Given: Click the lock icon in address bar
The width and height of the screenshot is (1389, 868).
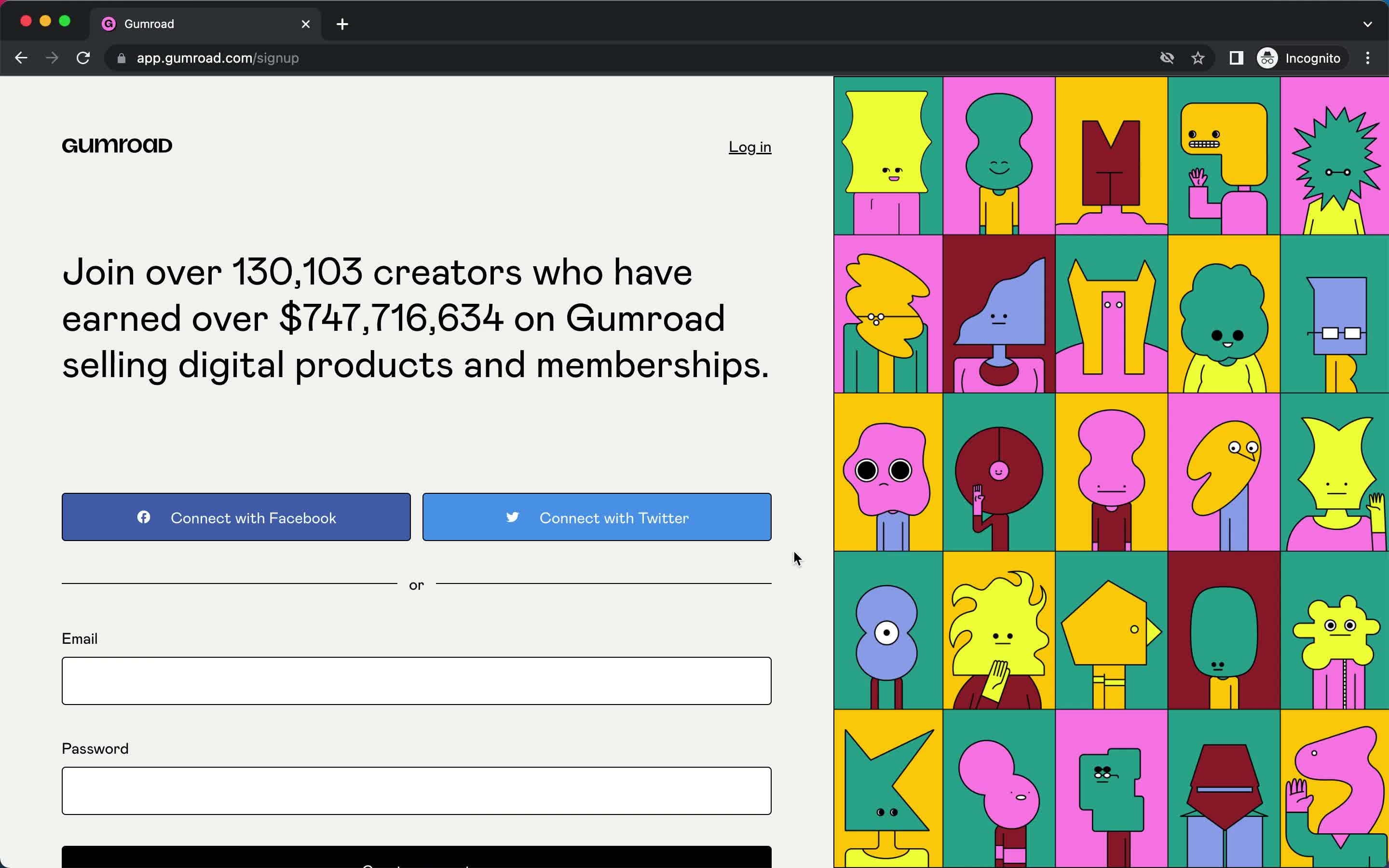Looking at the screenshot, I should coord(121,58).
